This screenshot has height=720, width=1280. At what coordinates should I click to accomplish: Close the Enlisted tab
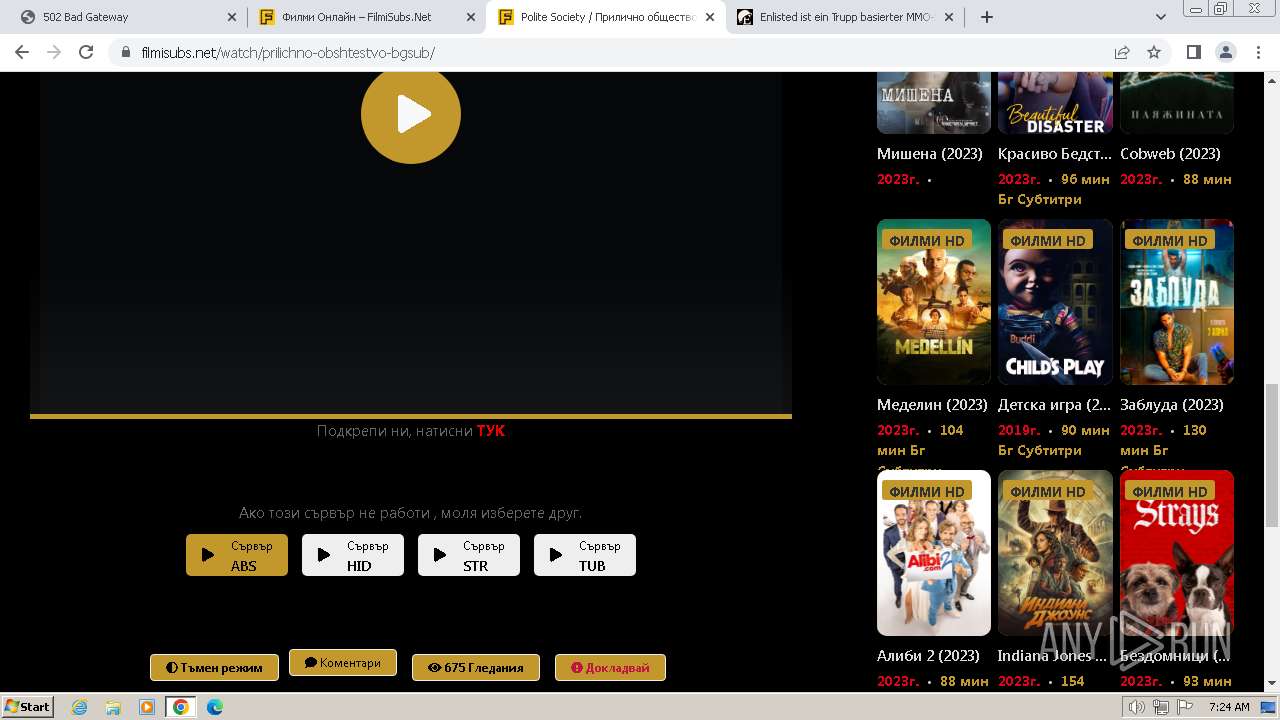(x=949, y=17)
